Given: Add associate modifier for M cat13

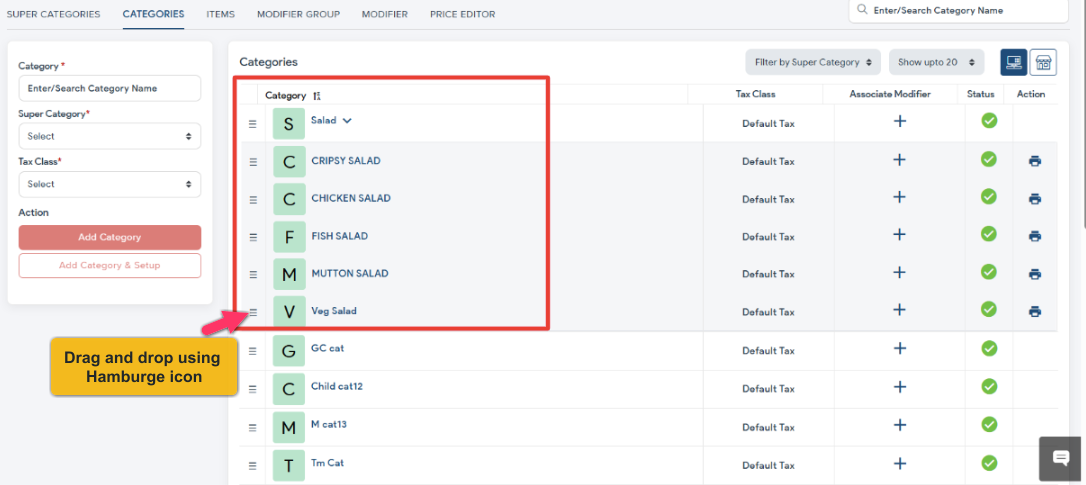Looking at the screenshot, I should pyautogui.click(x=900, y=425).
